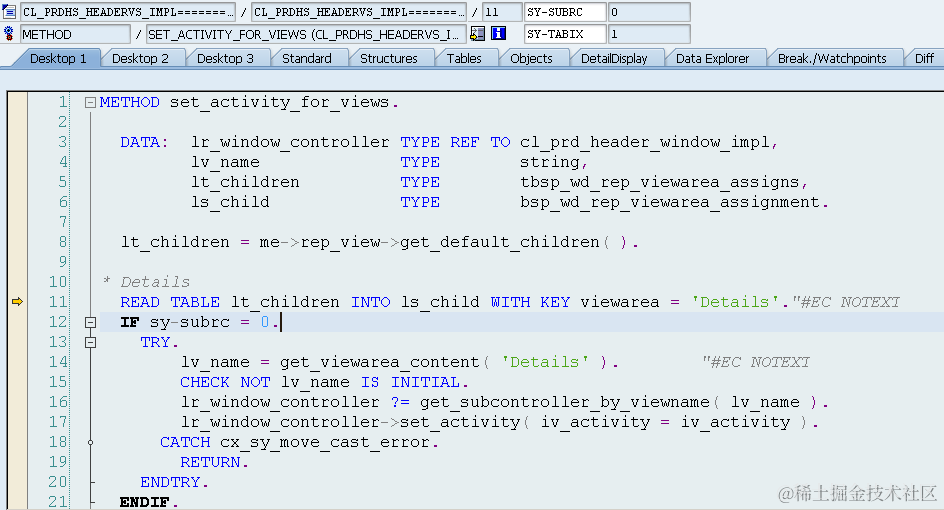This screenshot has width=944, height=510.
Task: Open the Break./Watchpoints tab
Action: [832, 58]
